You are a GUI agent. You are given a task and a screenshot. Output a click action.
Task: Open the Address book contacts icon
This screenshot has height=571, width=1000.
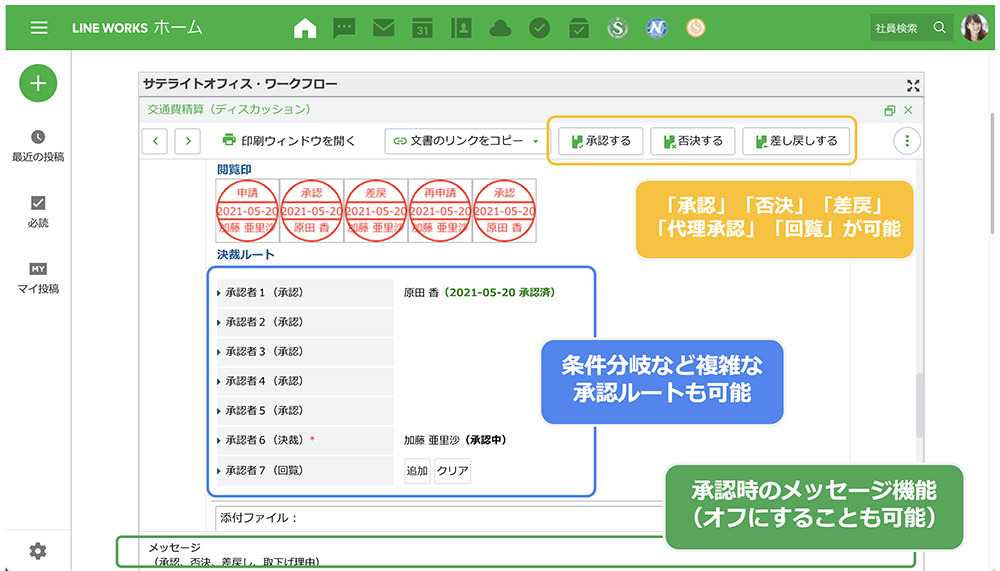461,28
